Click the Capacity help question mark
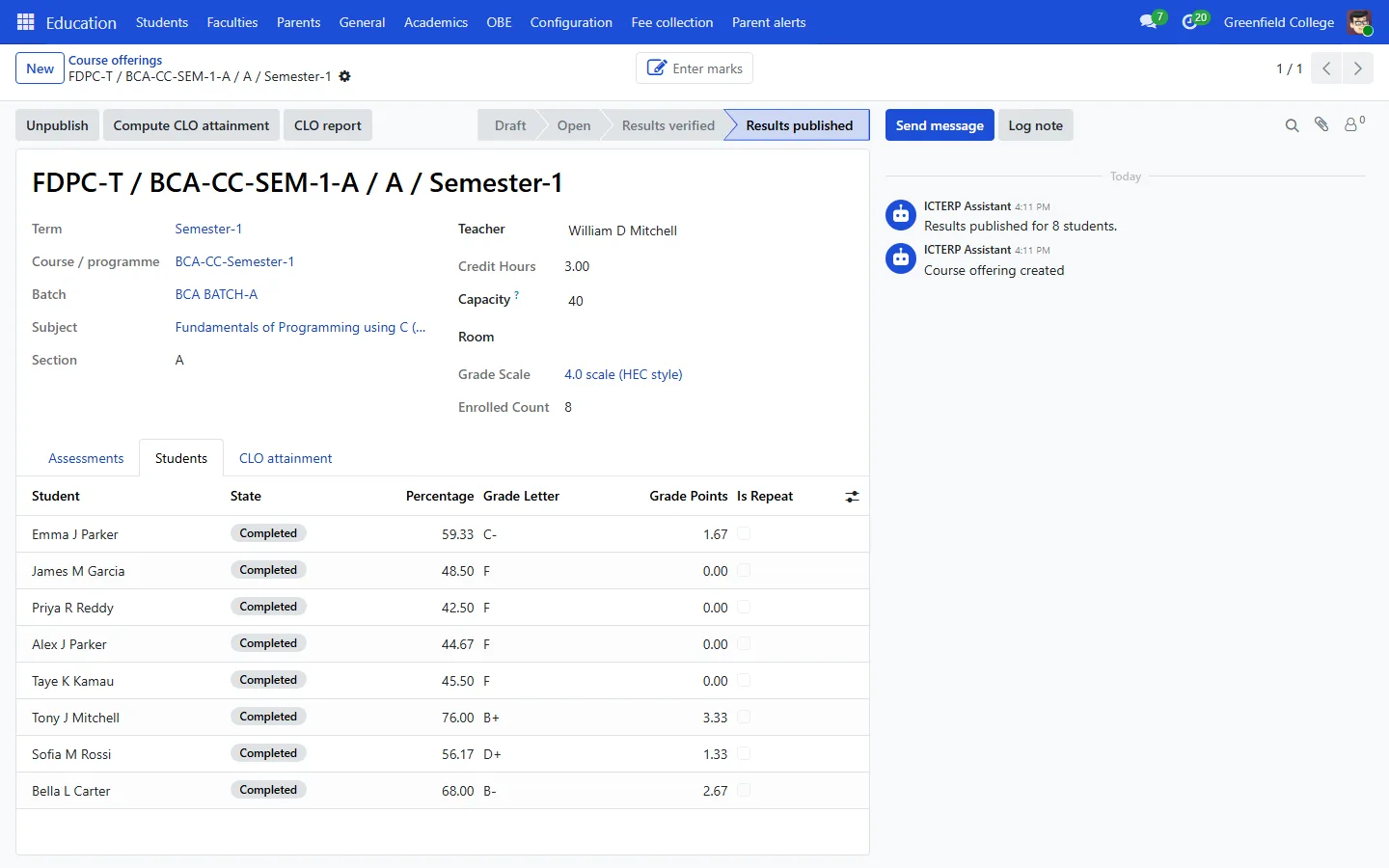 click(517, 295)
